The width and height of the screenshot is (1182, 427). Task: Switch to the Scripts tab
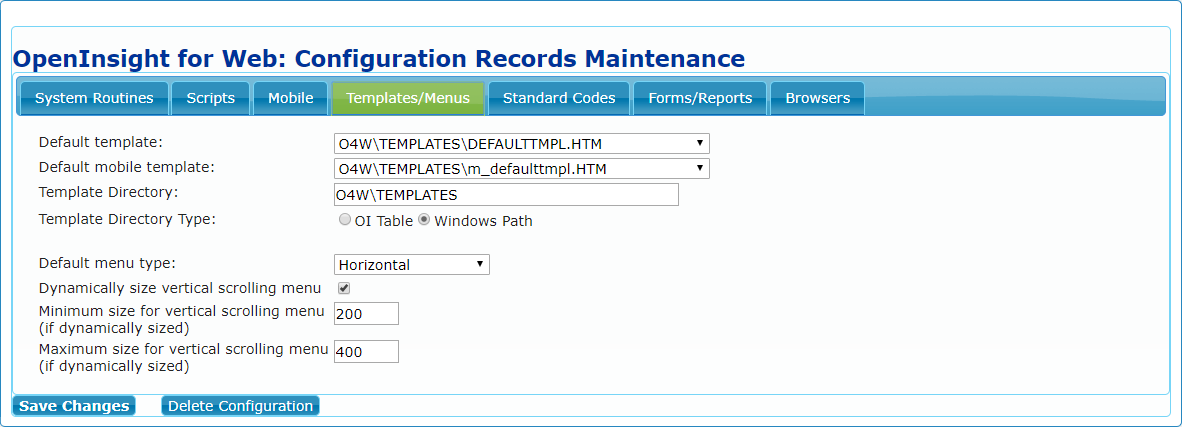tap(210, 98)
